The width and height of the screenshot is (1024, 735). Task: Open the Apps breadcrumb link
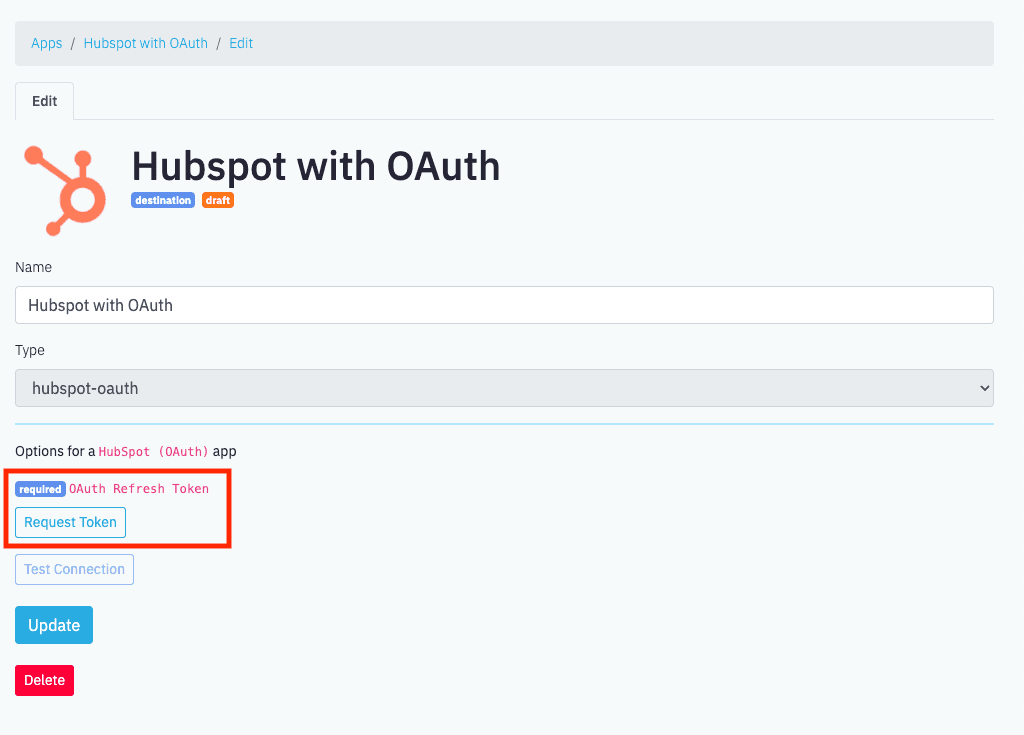tap(46, 43)
